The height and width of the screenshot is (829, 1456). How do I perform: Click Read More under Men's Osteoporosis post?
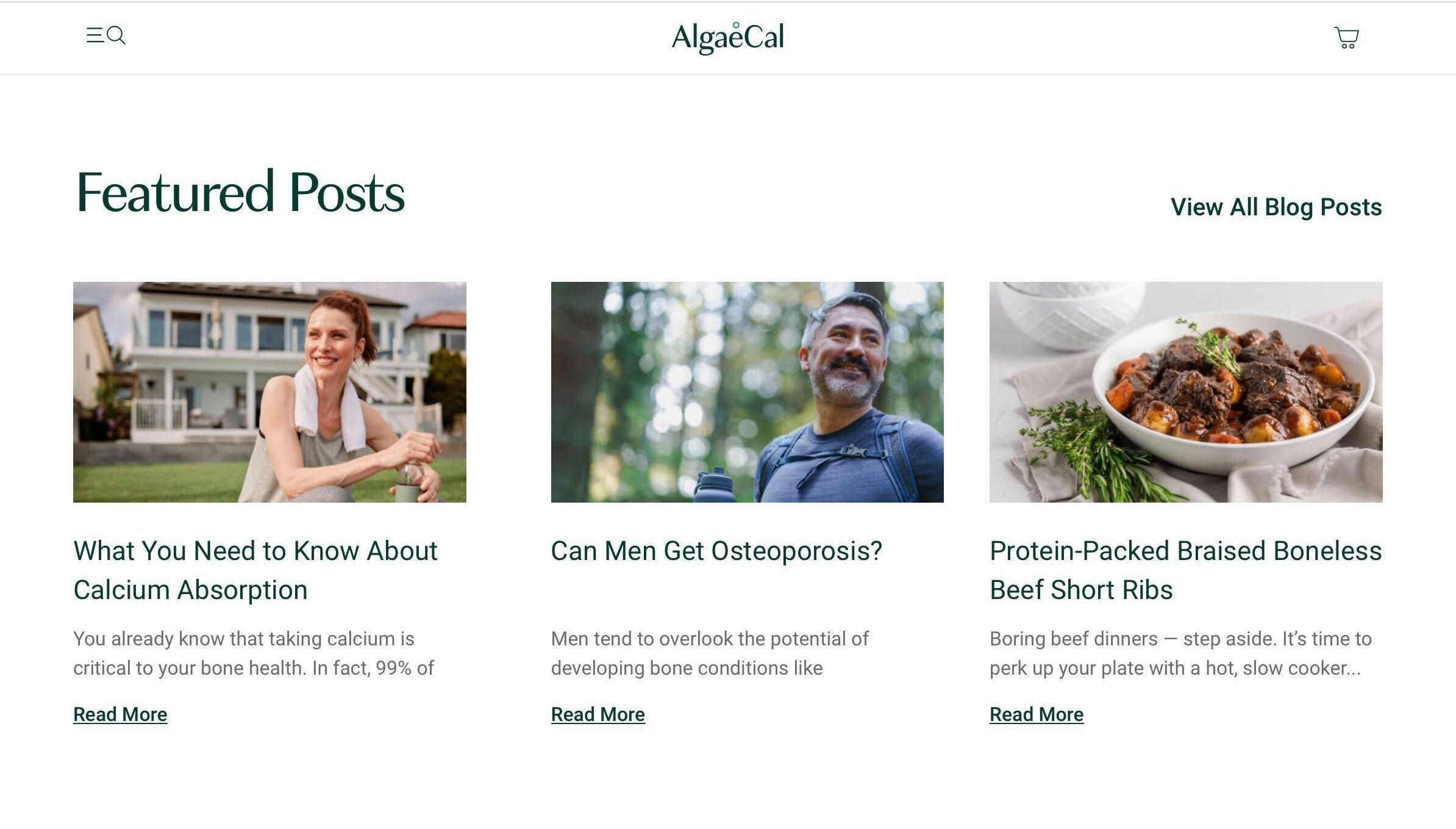598,714
